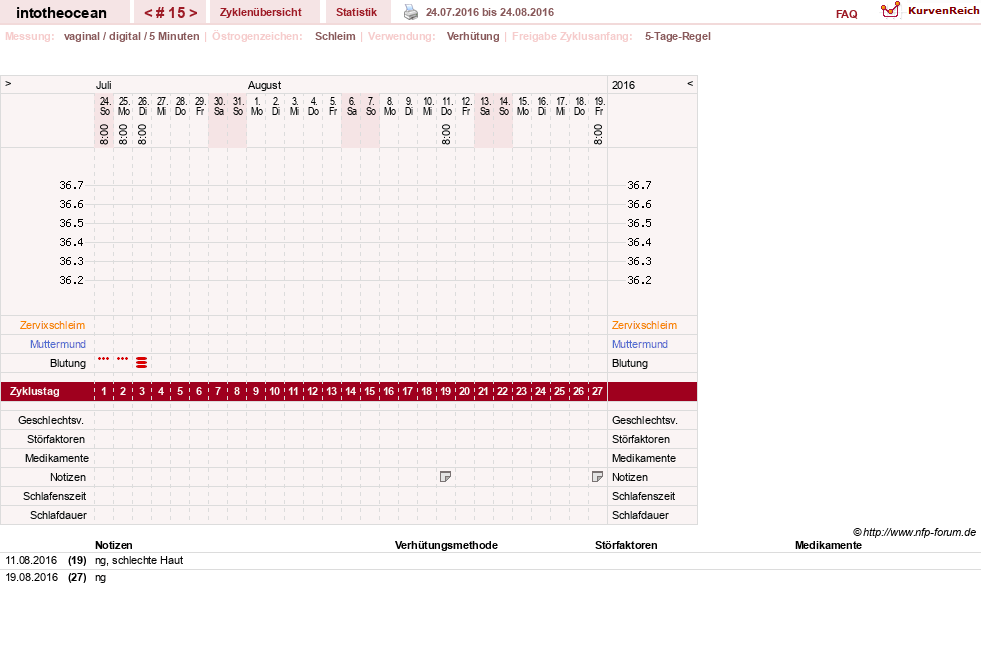Click right Zervixschleim label
The height and width of the screenshot is (664, 981).
pyautogui.click(x=644, y=325)
